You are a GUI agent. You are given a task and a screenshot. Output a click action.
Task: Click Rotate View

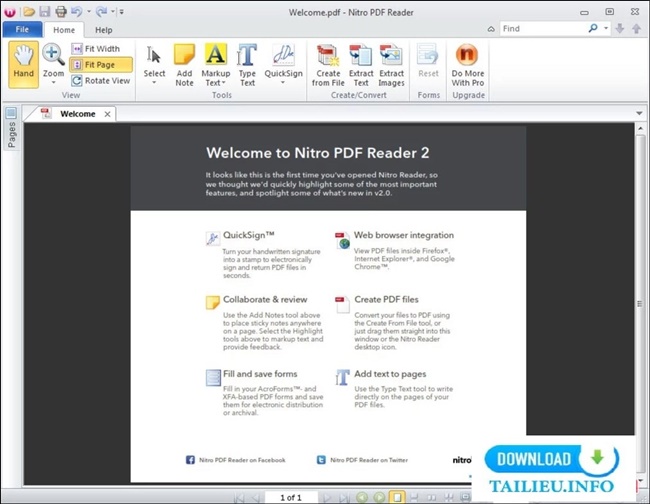point(101,80)
